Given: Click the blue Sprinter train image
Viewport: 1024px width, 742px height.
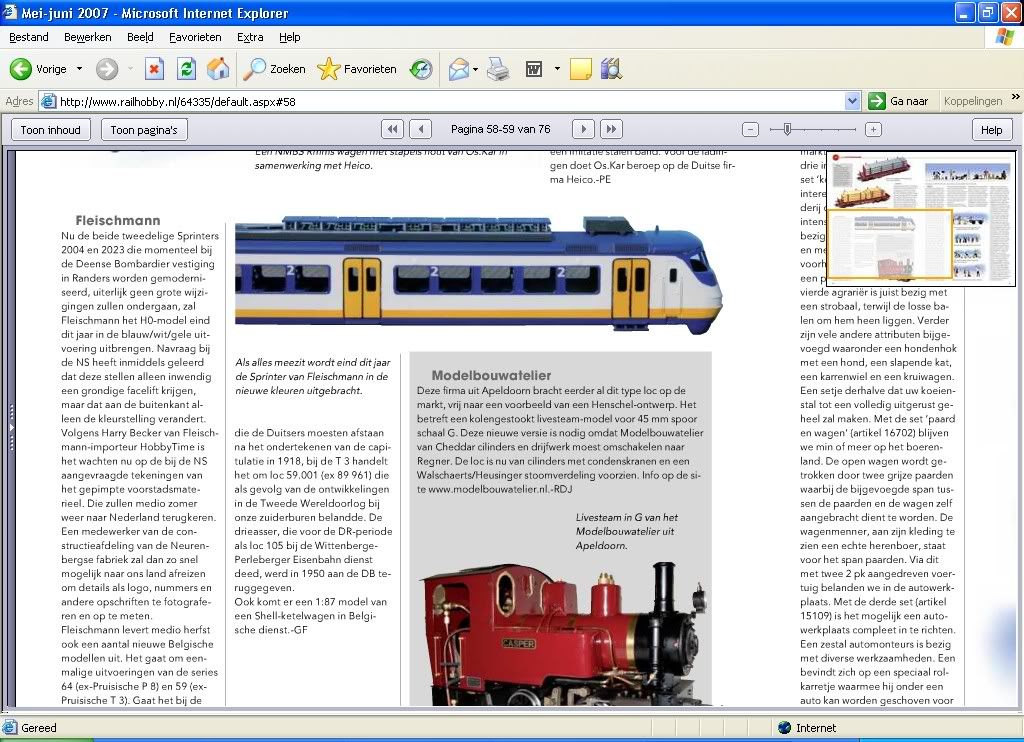Looking at the screenshot, I should click(x=479, y=274).
